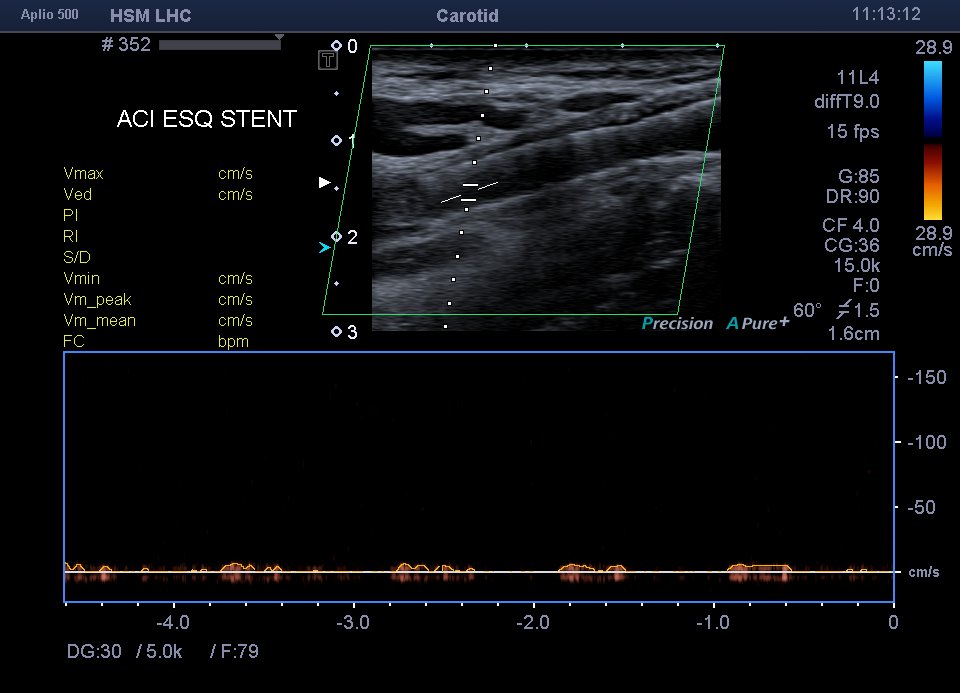Viewport: 960px width, 693px height.
Task: Click the 1.5 sample gate size value
Action: pyautogui.click(x=866, y=310)
